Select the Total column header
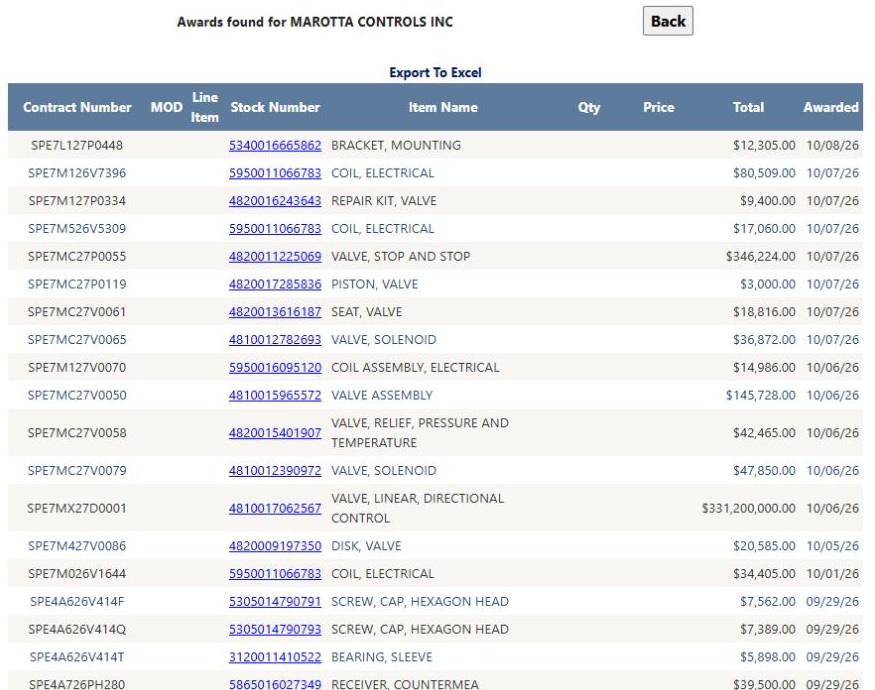 (x=748, y=107)
